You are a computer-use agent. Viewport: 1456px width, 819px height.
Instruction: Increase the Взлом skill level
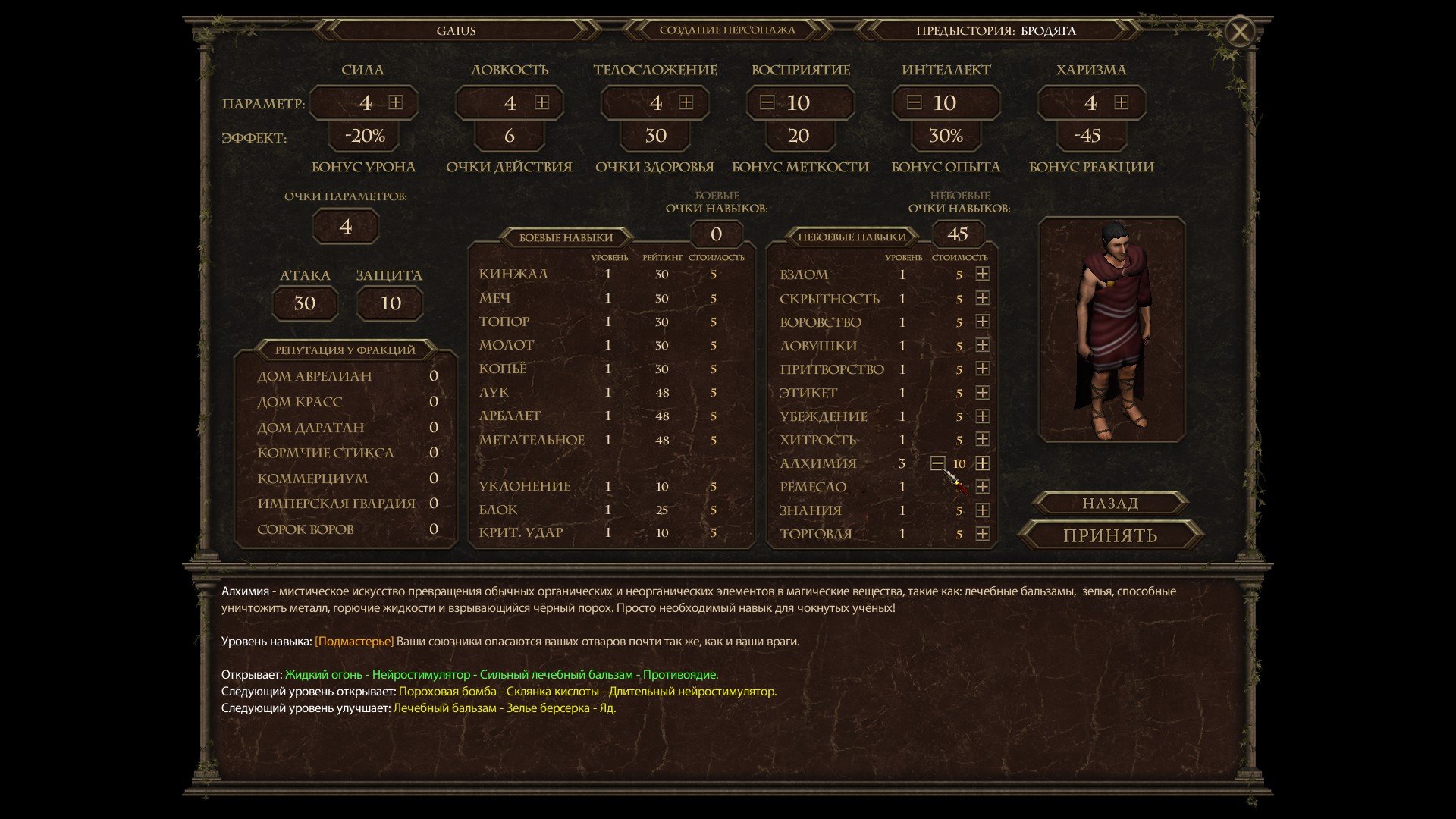tap(982, 274)
